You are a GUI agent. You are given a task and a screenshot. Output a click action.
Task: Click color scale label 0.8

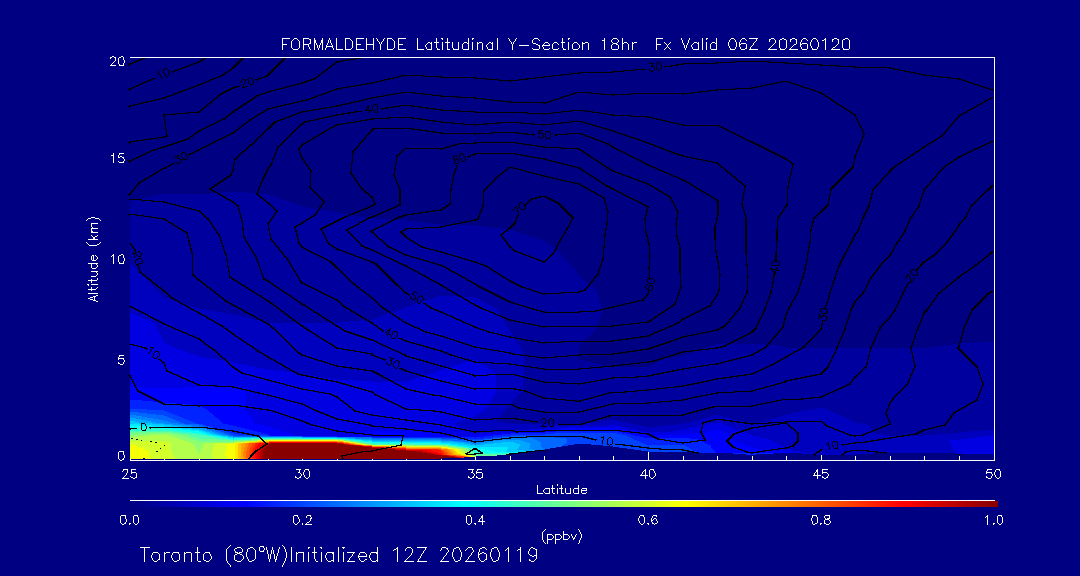pyautogui.click(x=821, y=521)
